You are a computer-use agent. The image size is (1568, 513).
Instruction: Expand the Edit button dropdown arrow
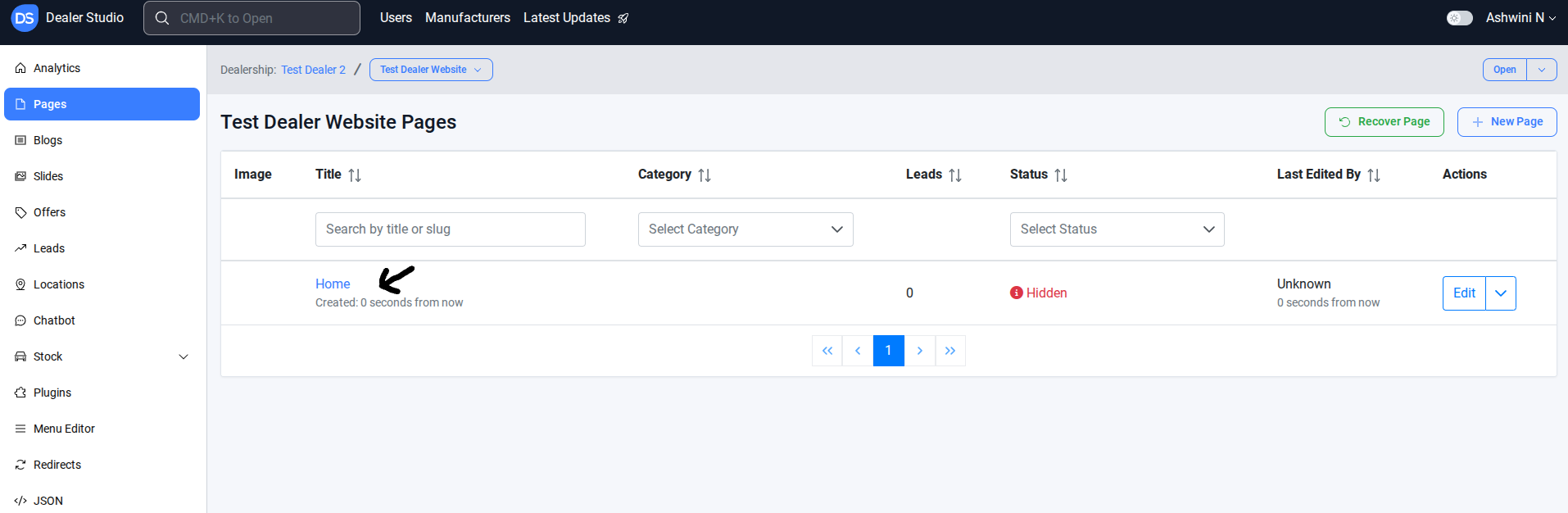(x=1501, y=293)
